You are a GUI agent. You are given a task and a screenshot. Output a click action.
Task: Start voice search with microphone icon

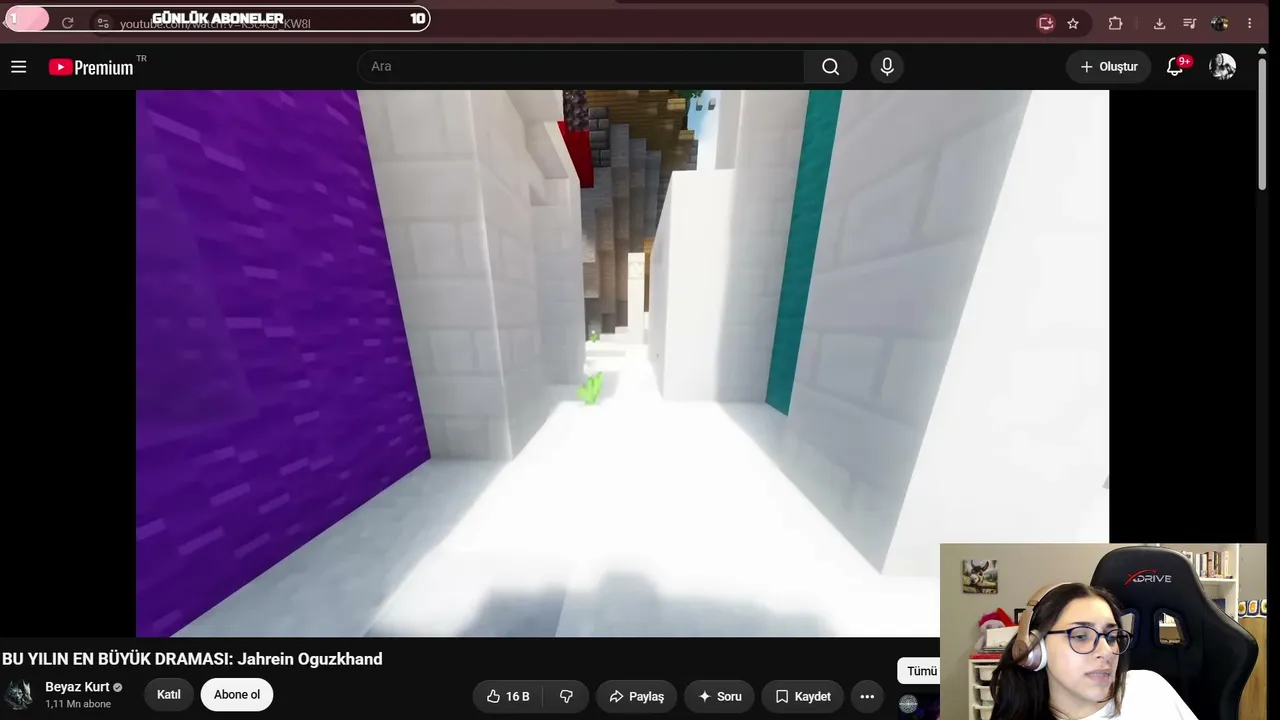coord(887,67)
